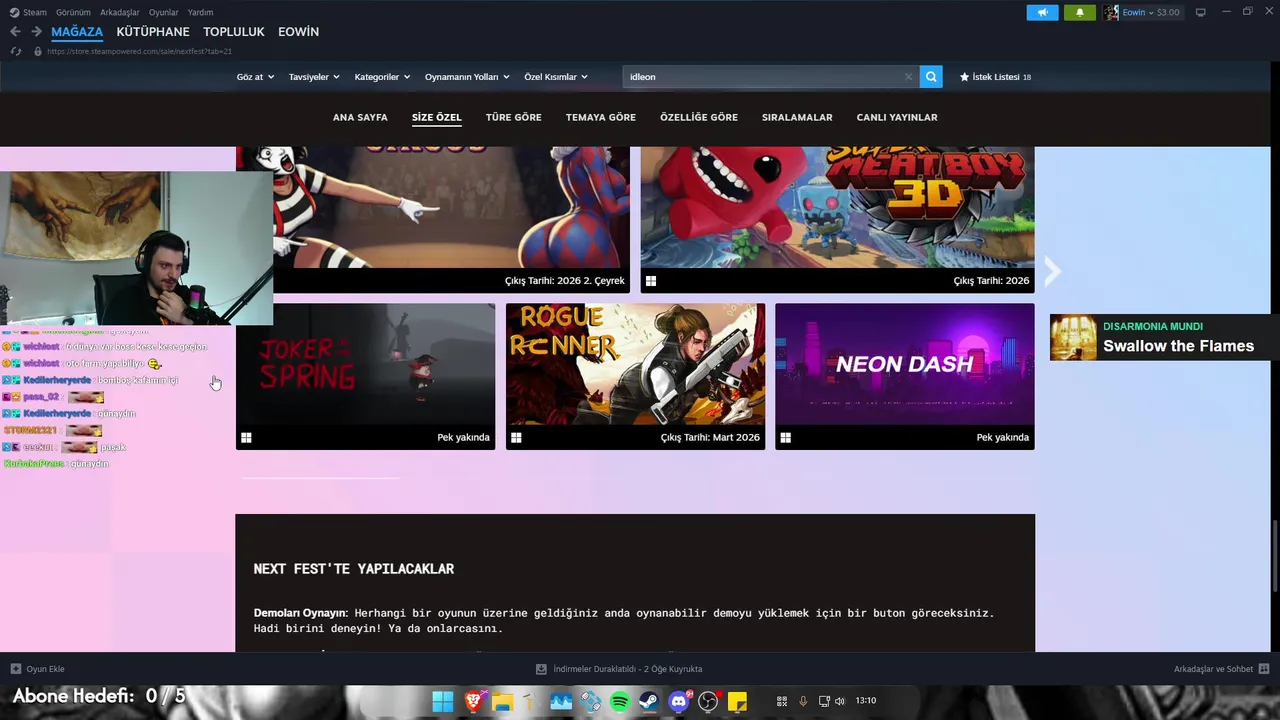Expand the Tavsiyeler dropdown
This screenshot has width=1280, height=720.
(314, 77)
